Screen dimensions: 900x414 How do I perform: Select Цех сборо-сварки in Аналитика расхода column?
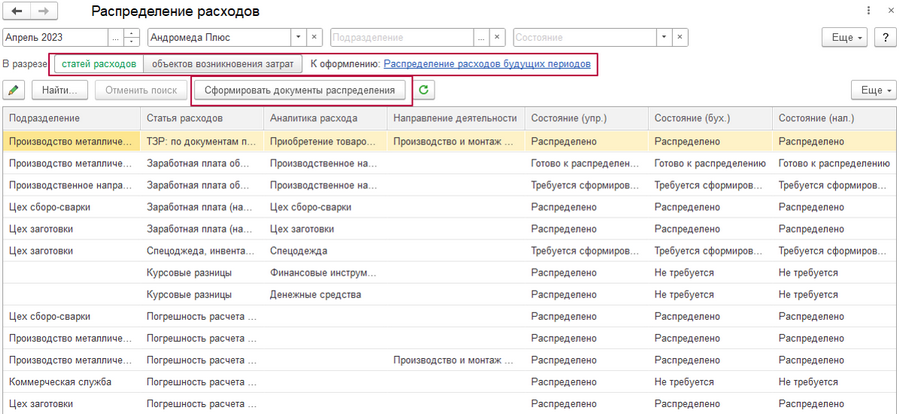325,207
